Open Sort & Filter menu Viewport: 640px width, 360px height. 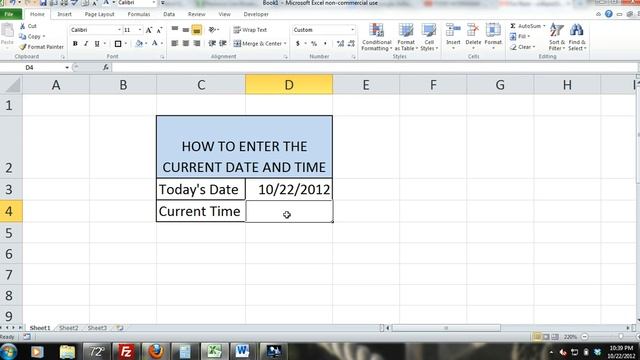click(x=557, y=37)
